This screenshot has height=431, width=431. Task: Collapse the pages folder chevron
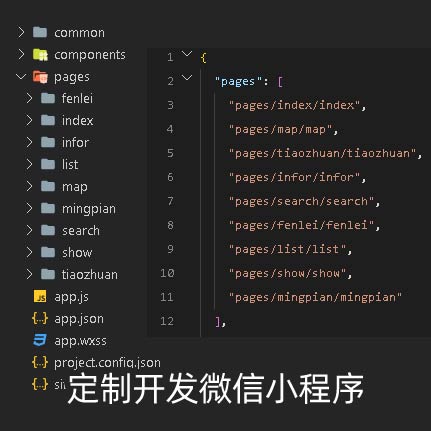pyautogui.click(x=21, y=77)
